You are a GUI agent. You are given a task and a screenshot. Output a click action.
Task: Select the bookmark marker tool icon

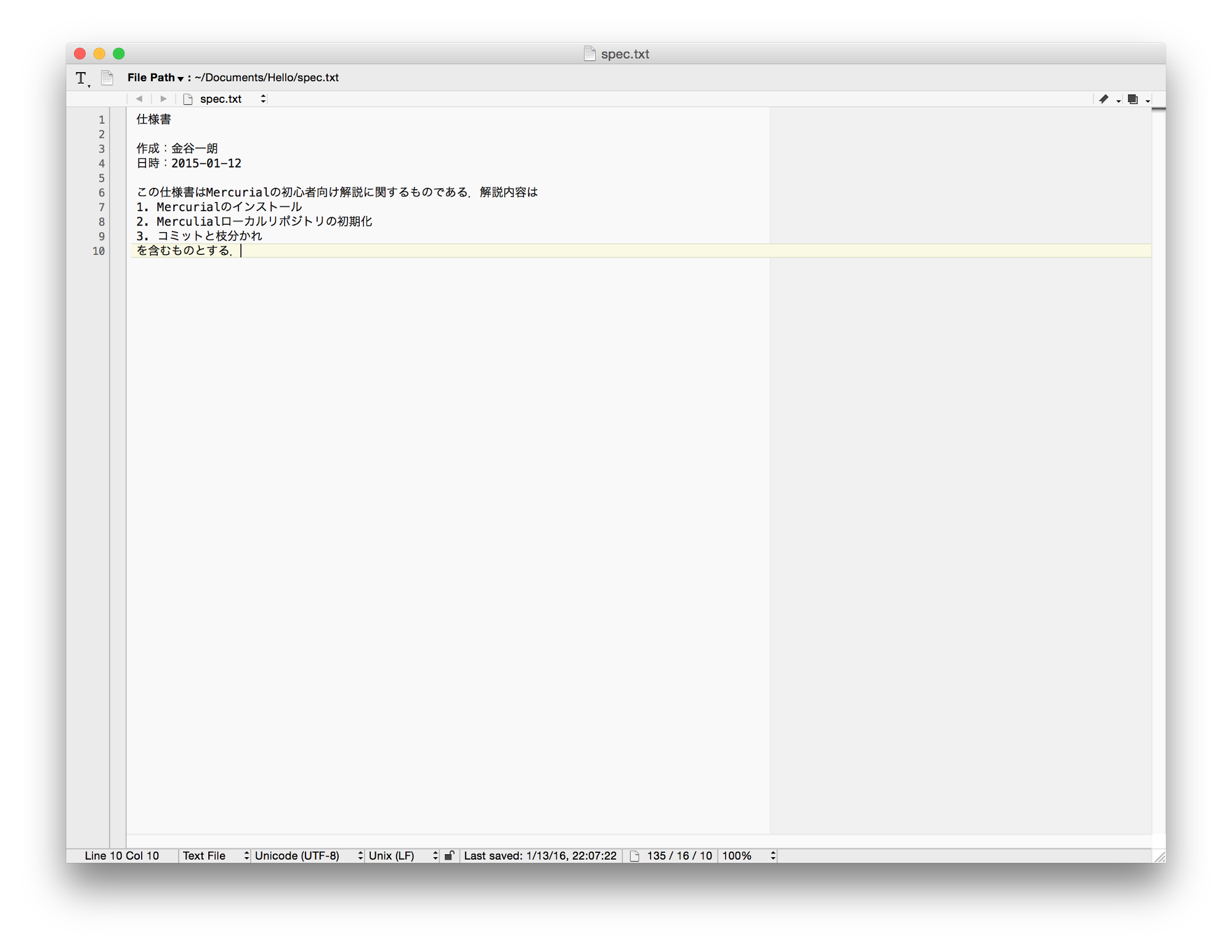tap(1104, 99)
